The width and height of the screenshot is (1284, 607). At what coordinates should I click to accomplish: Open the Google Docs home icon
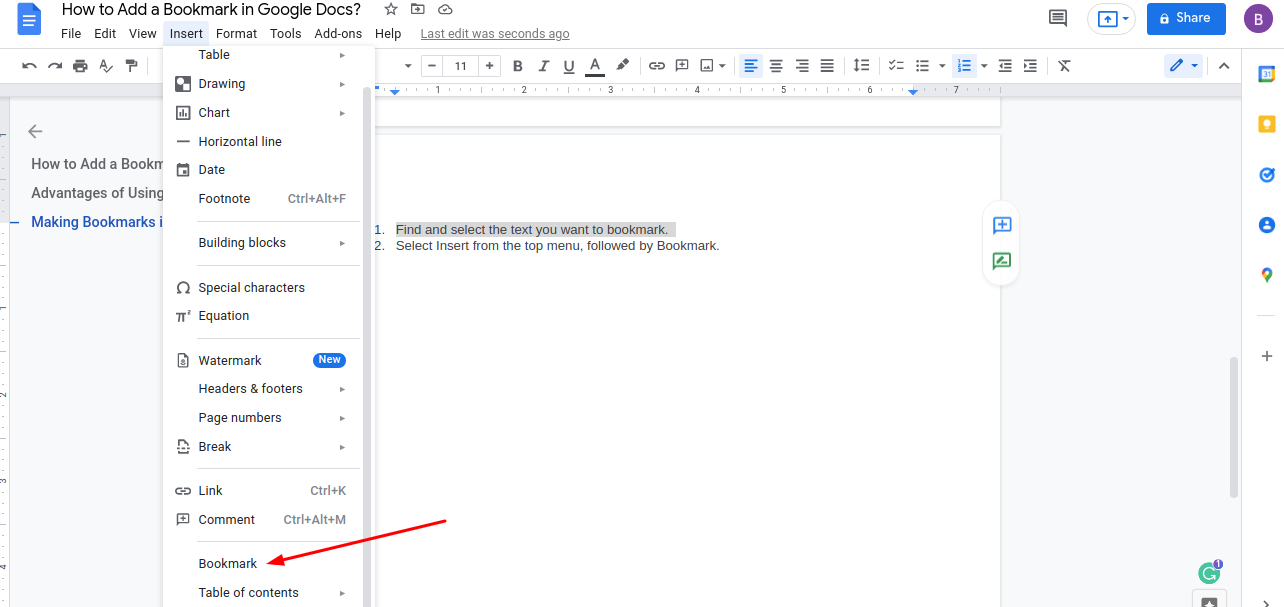pyautogui.click(x=30, y=19)
